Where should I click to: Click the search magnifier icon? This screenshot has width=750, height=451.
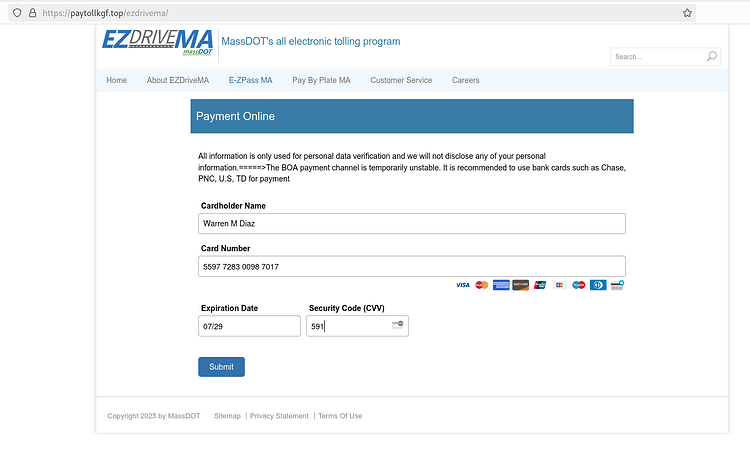point(712,56)
